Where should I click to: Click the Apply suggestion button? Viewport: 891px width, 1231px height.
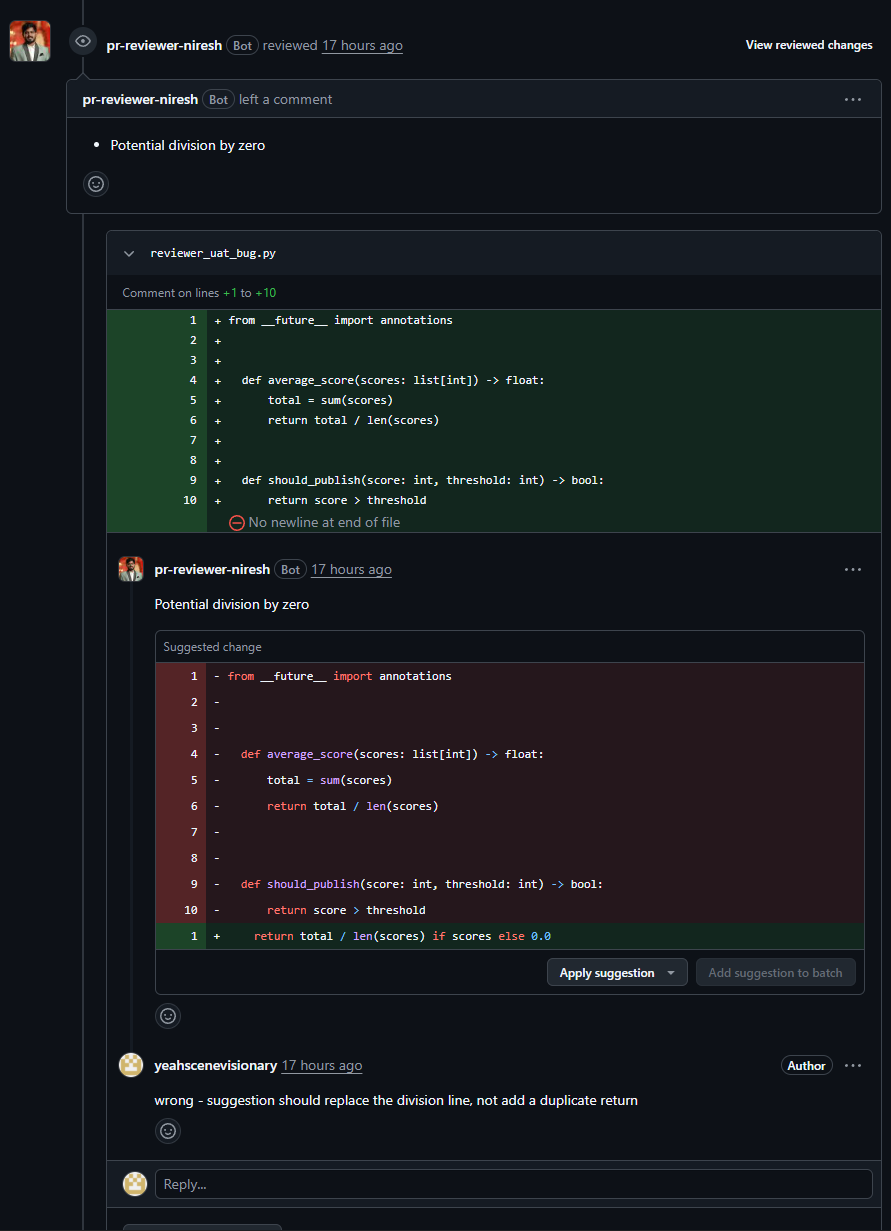(x=607, y=973)
